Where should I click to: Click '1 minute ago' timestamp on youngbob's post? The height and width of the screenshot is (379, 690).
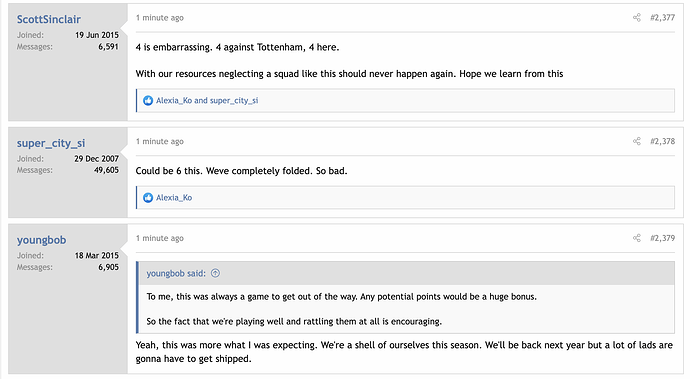coord(160,238)
